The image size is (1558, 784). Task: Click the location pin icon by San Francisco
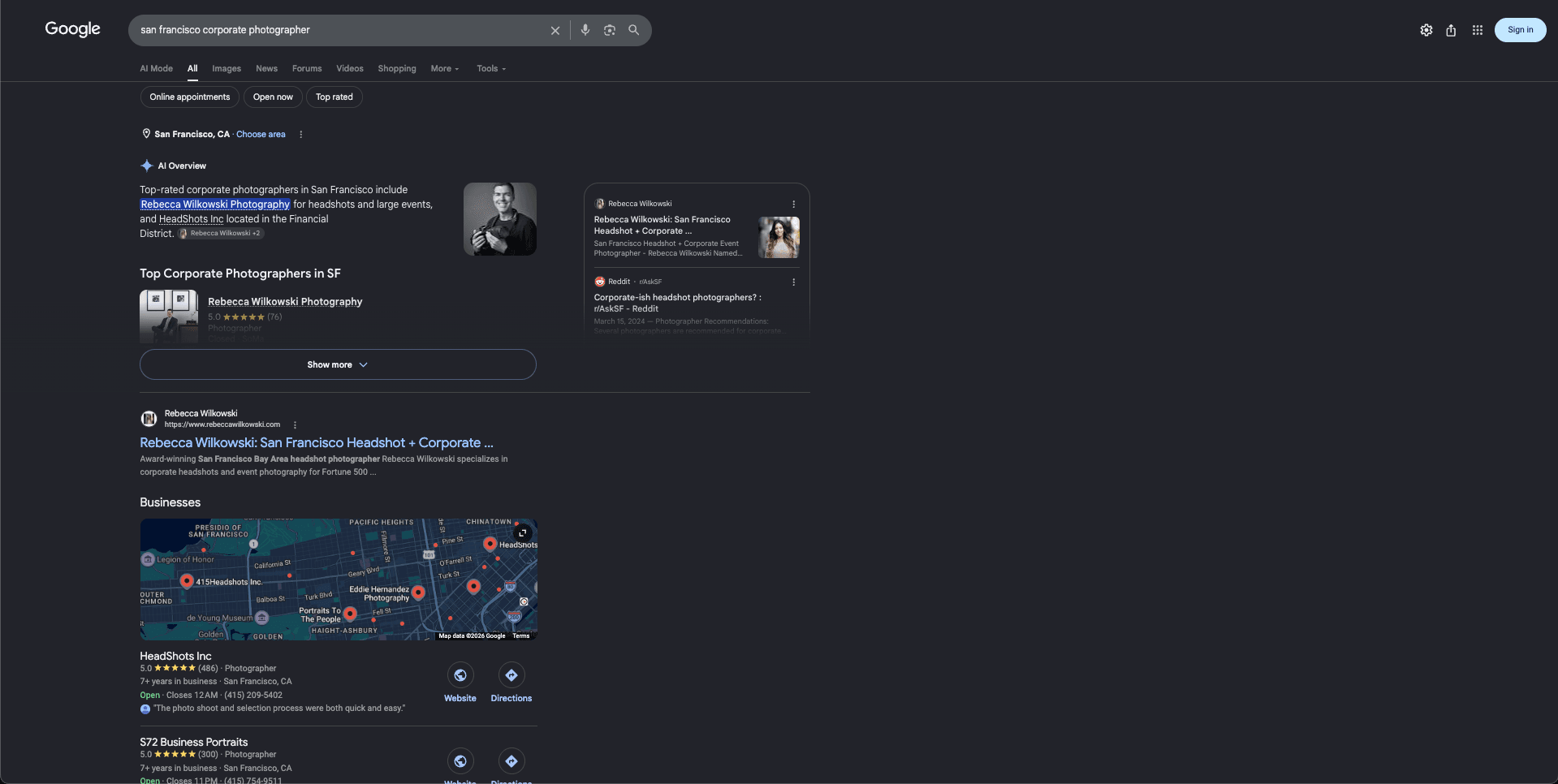coord(146,134)
